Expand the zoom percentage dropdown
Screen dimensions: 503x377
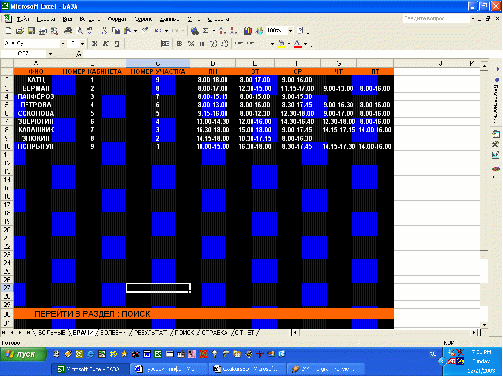(x=291, y=31)
